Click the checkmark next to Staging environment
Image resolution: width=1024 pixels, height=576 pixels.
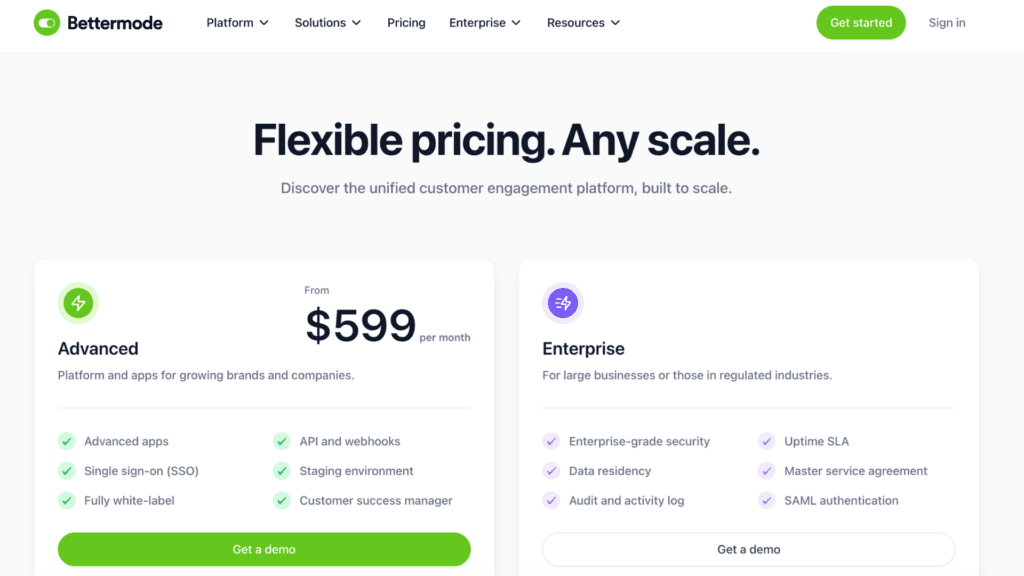coord(282,471)
